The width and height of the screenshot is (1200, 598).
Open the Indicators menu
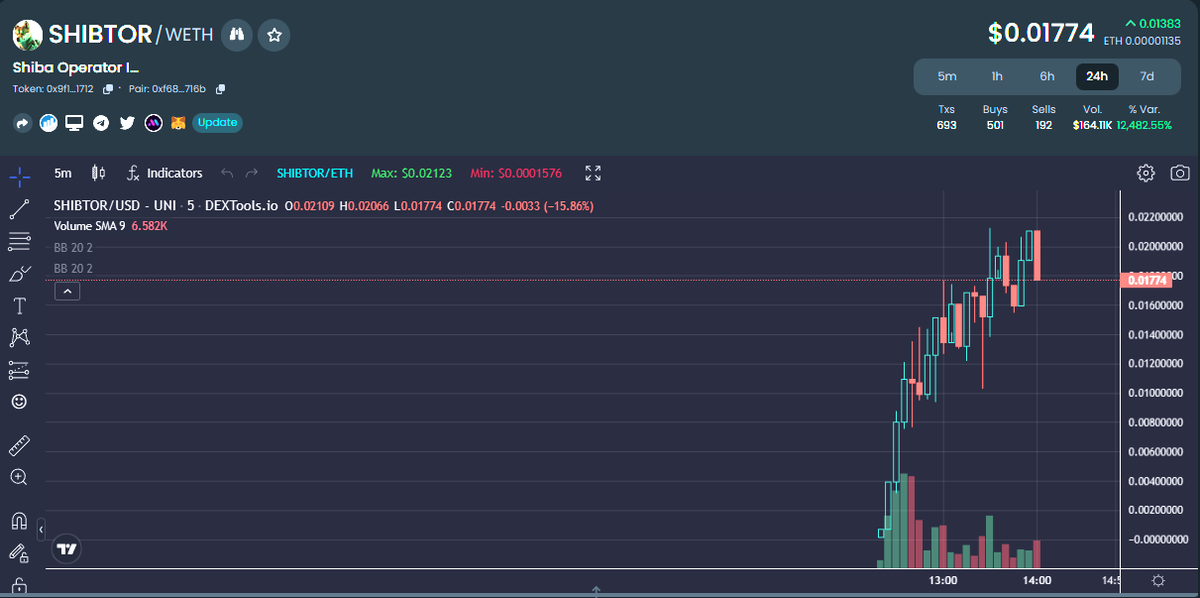pos(165,173)
